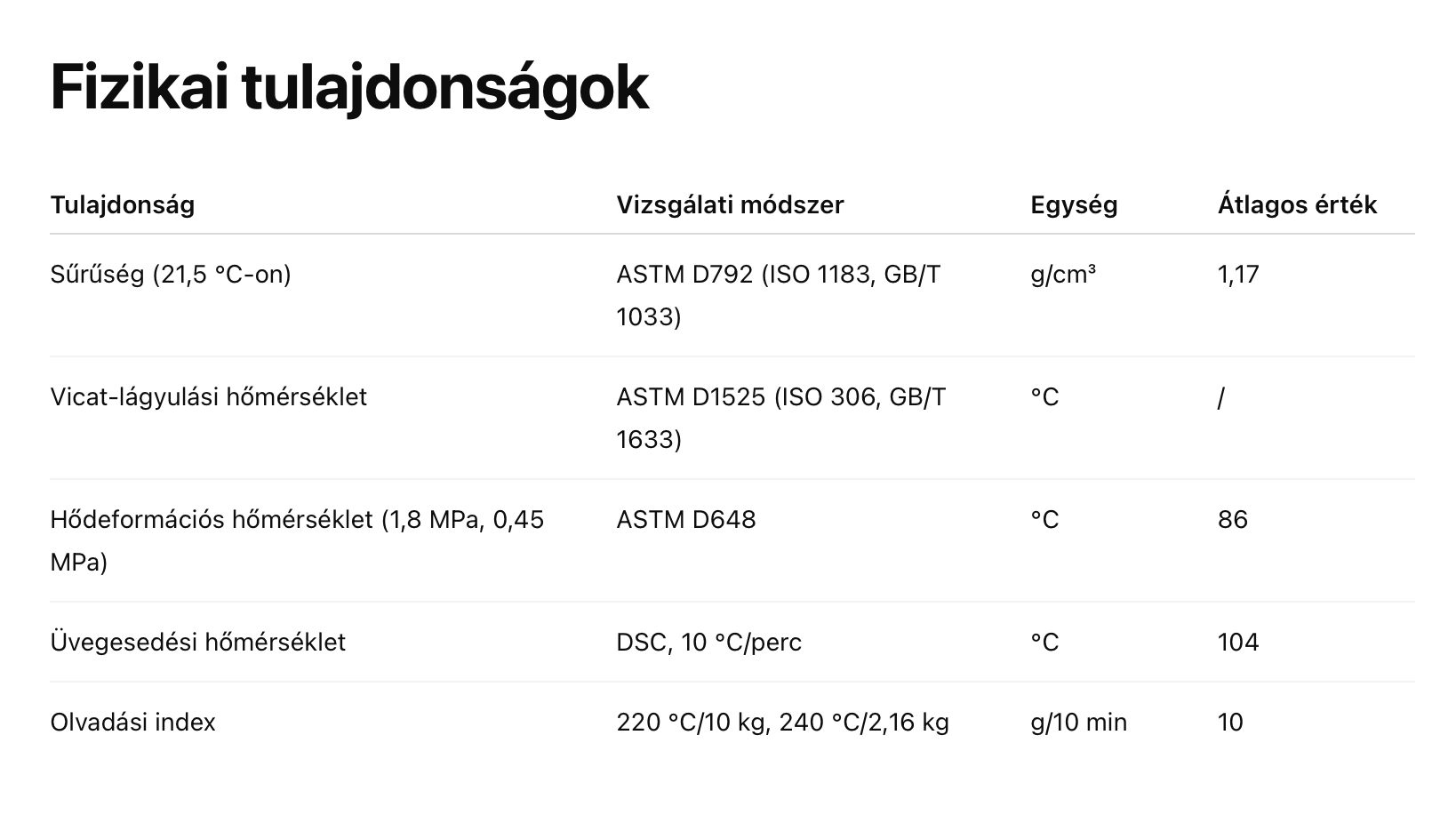Click the ASTM D648 cell
The width and height of the screenshot is (1456, 823).
point(686,519)
